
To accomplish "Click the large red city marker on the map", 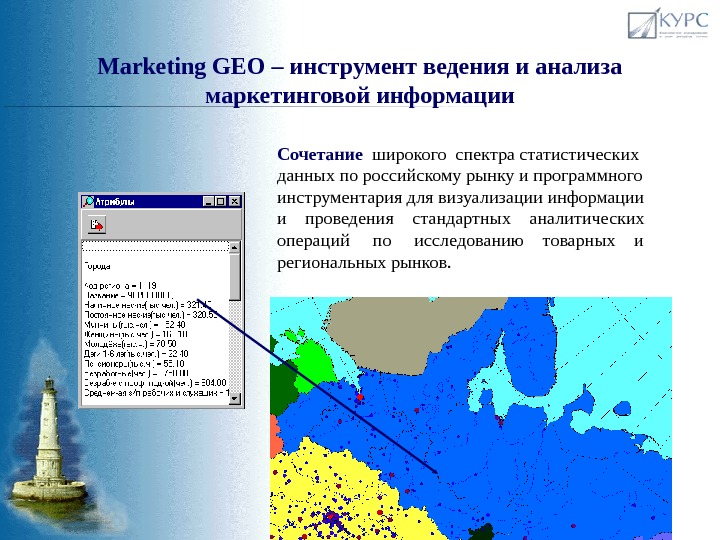I will click(x=360, y=397).
